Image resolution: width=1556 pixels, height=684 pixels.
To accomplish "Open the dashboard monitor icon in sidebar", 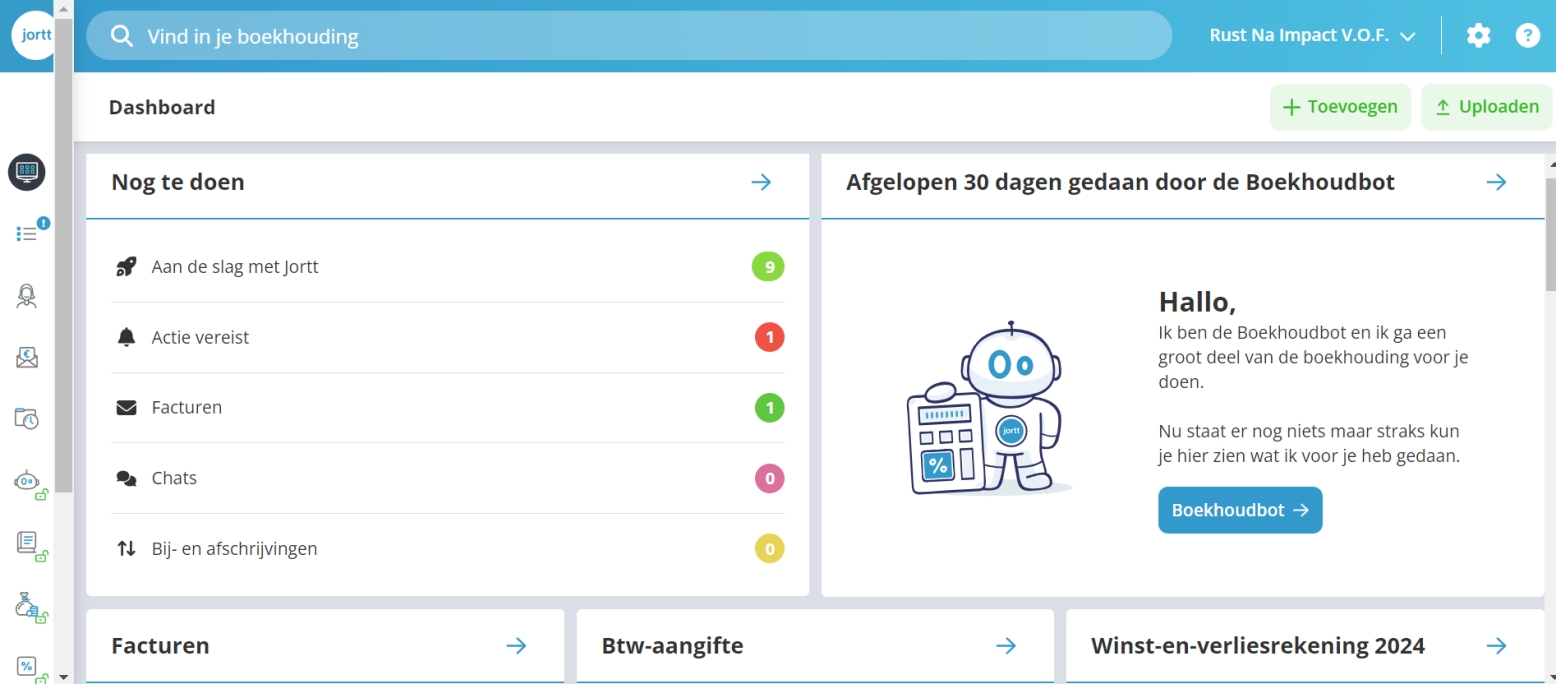I will point(27,171).
